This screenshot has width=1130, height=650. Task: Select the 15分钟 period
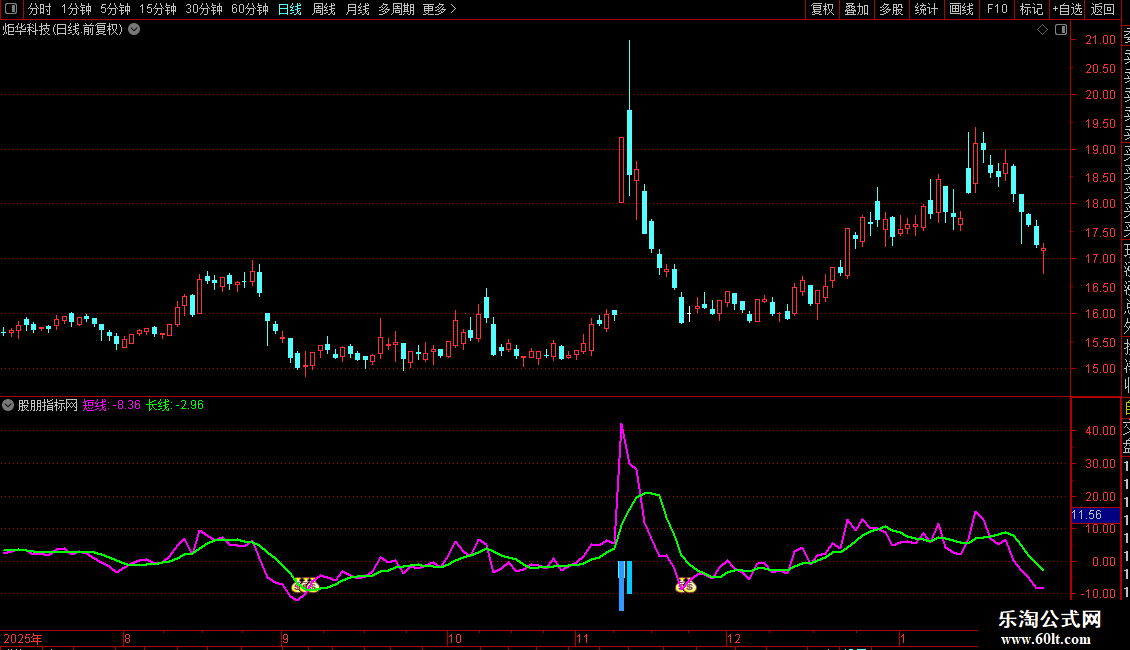coord(157,9)
